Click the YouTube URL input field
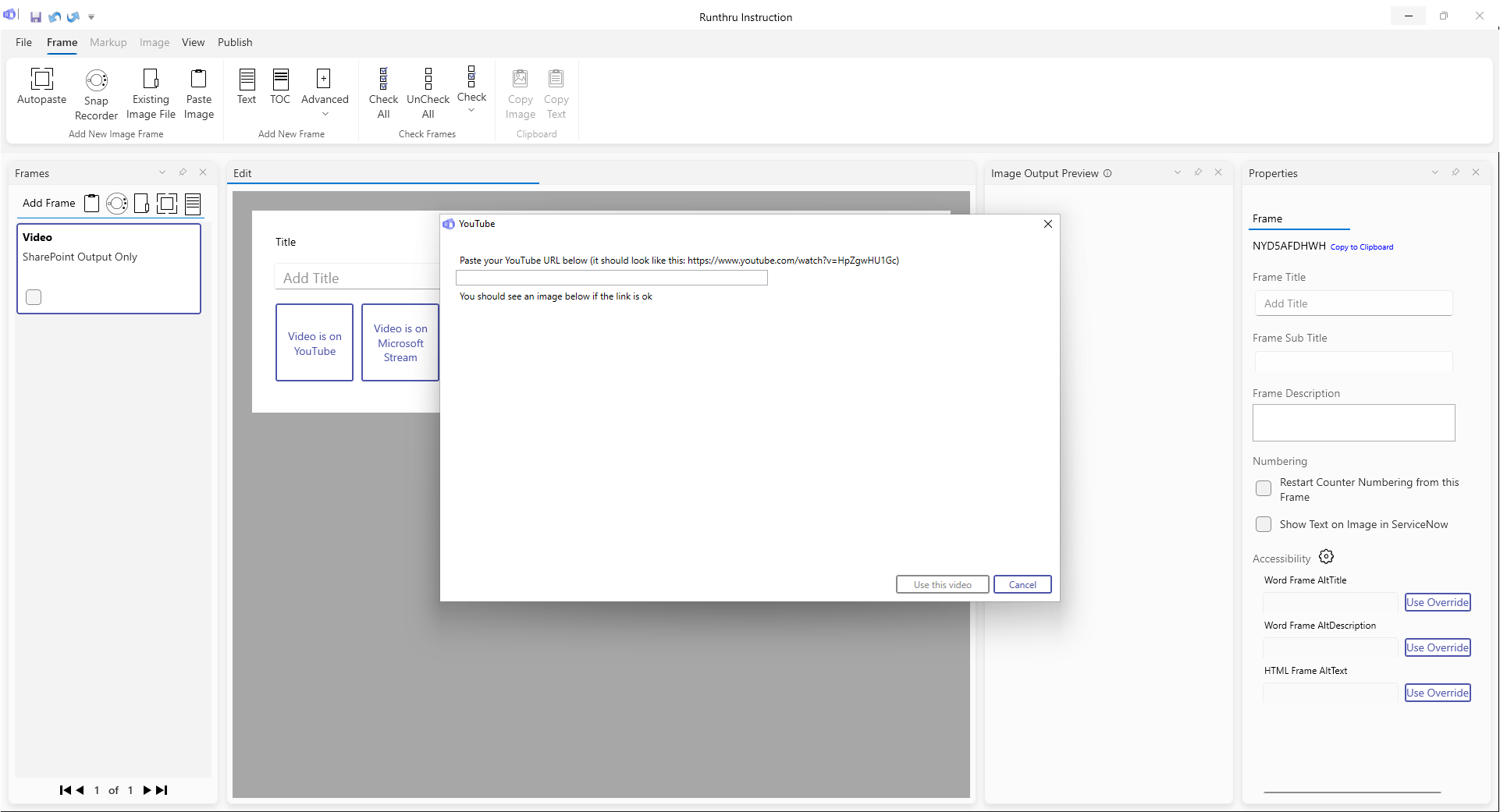The height and width of the screenshot is (812, 1500). pos(611,278)
